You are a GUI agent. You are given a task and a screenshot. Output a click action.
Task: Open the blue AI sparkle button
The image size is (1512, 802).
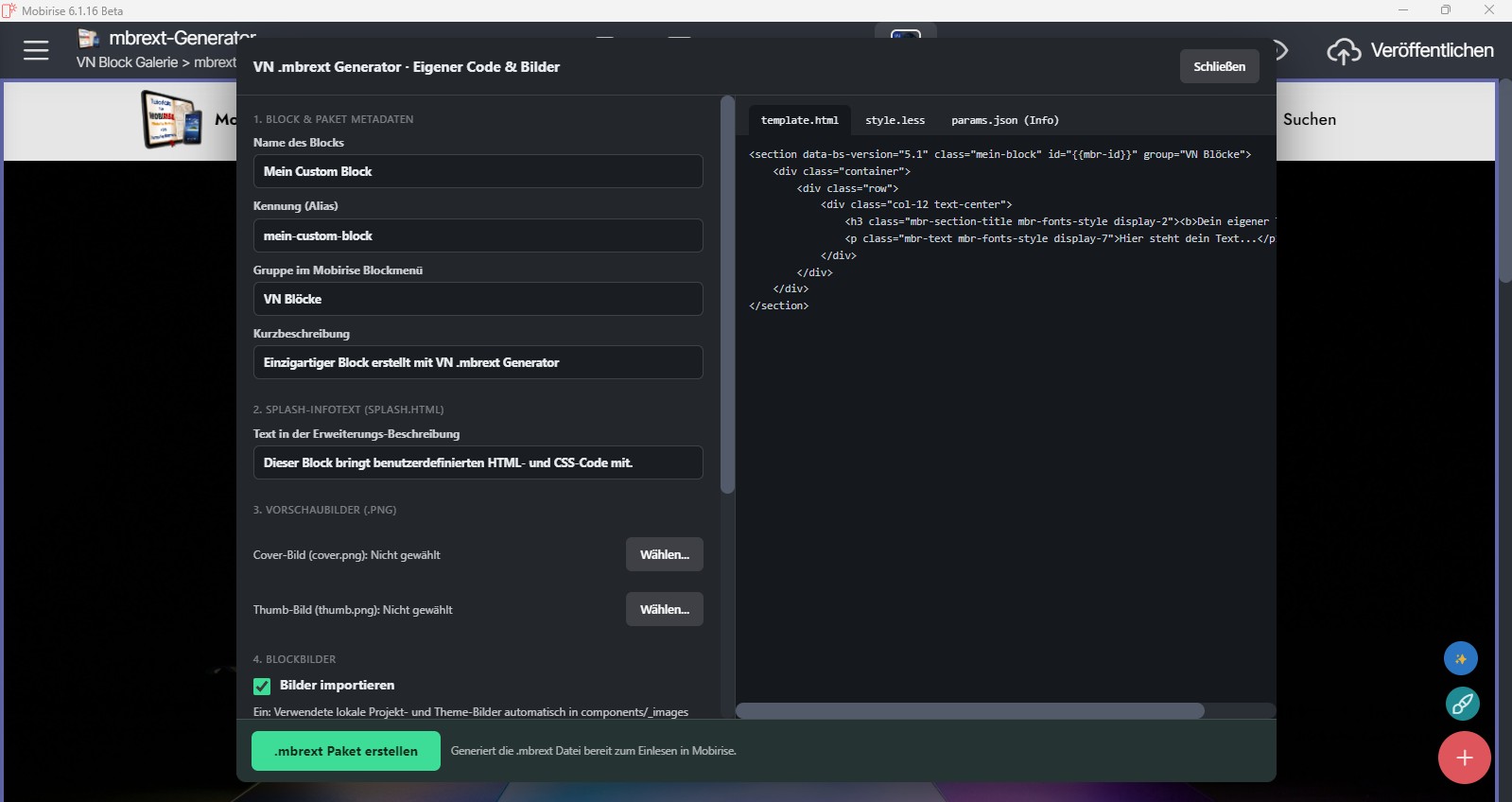[x=1461, y=658]
